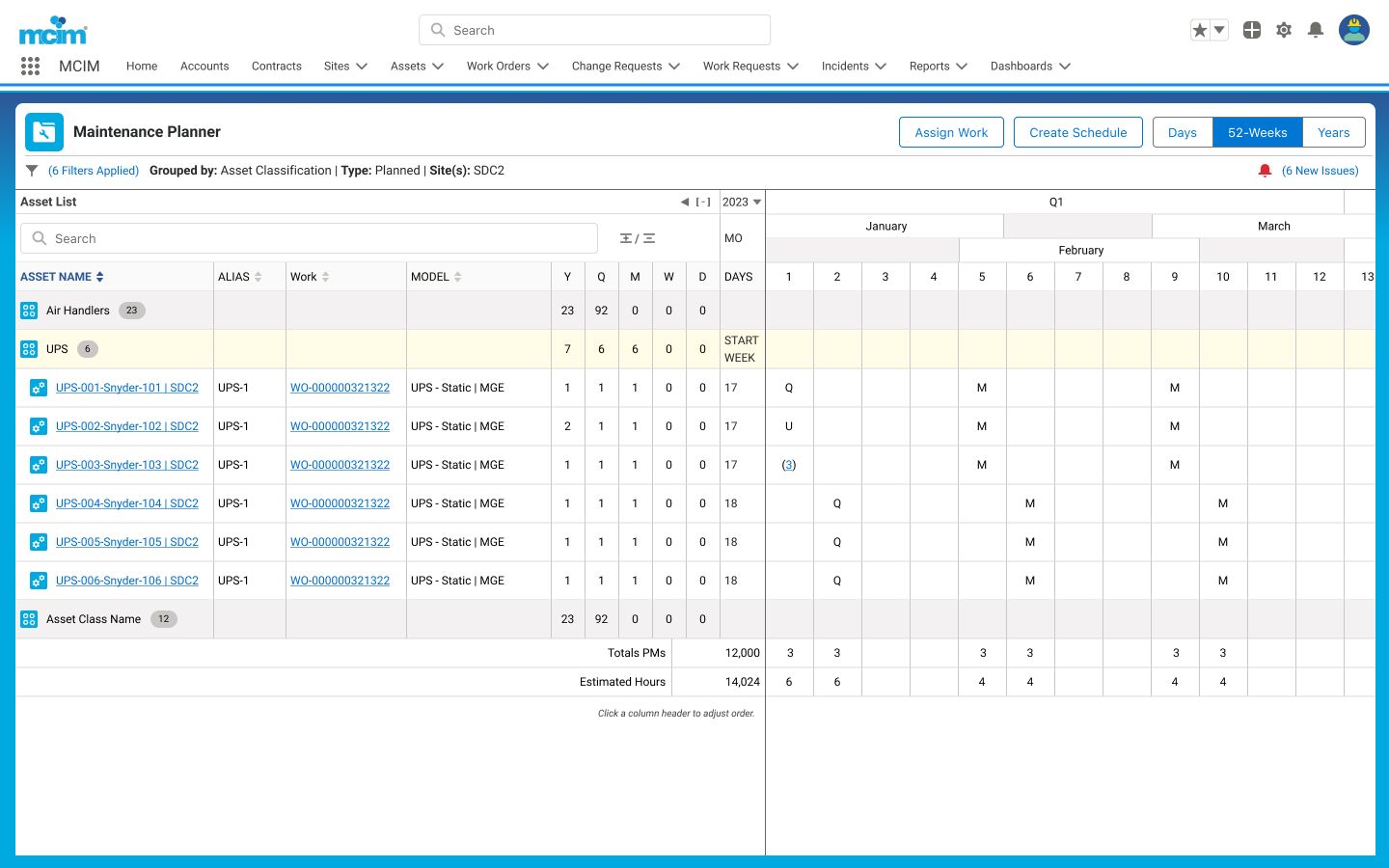Open the 2023 year dropdown

(x=742, y=202)
